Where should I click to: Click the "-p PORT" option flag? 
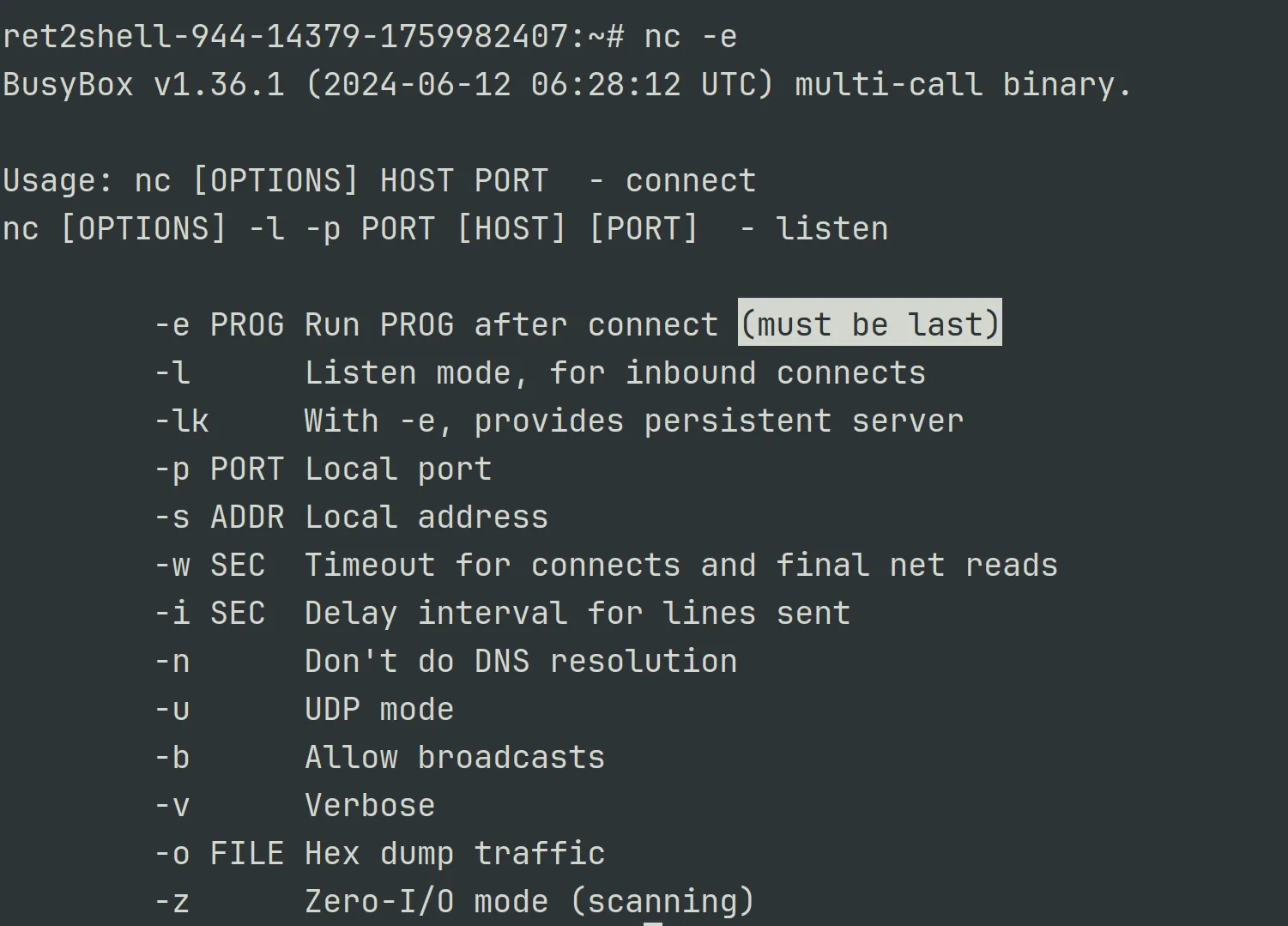[219, 469]
